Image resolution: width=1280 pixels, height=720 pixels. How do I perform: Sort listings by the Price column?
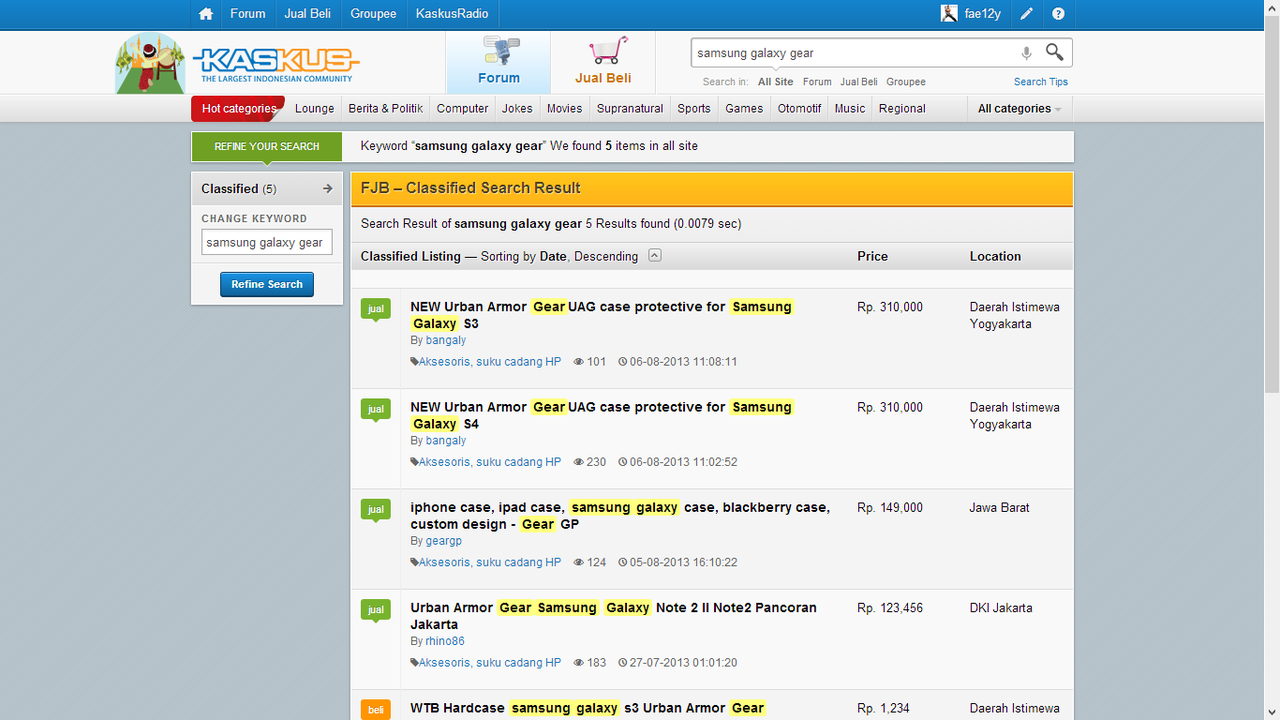[x=872, y=256]
